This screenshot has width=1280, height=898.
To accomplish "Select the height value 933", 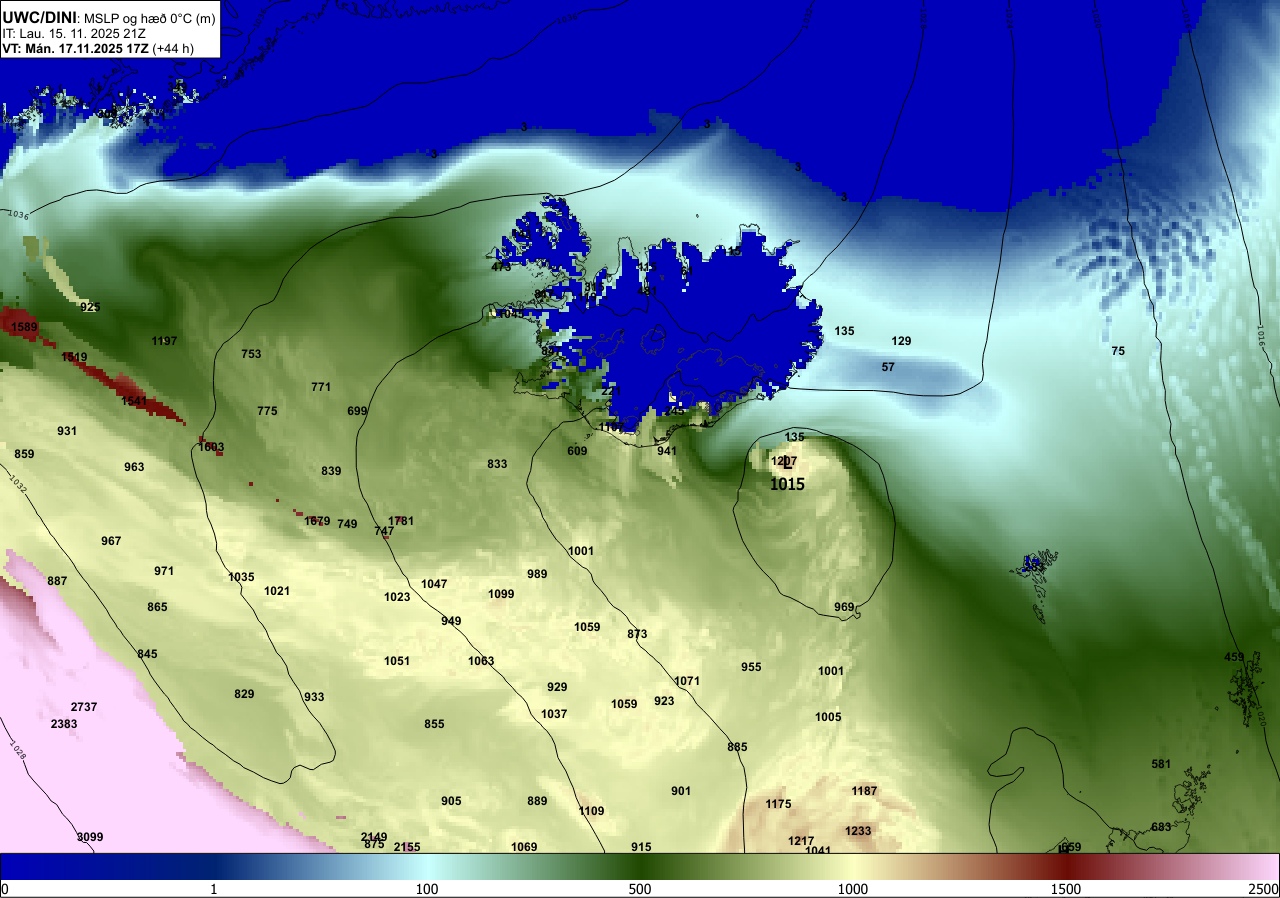I will click(314, 697).
